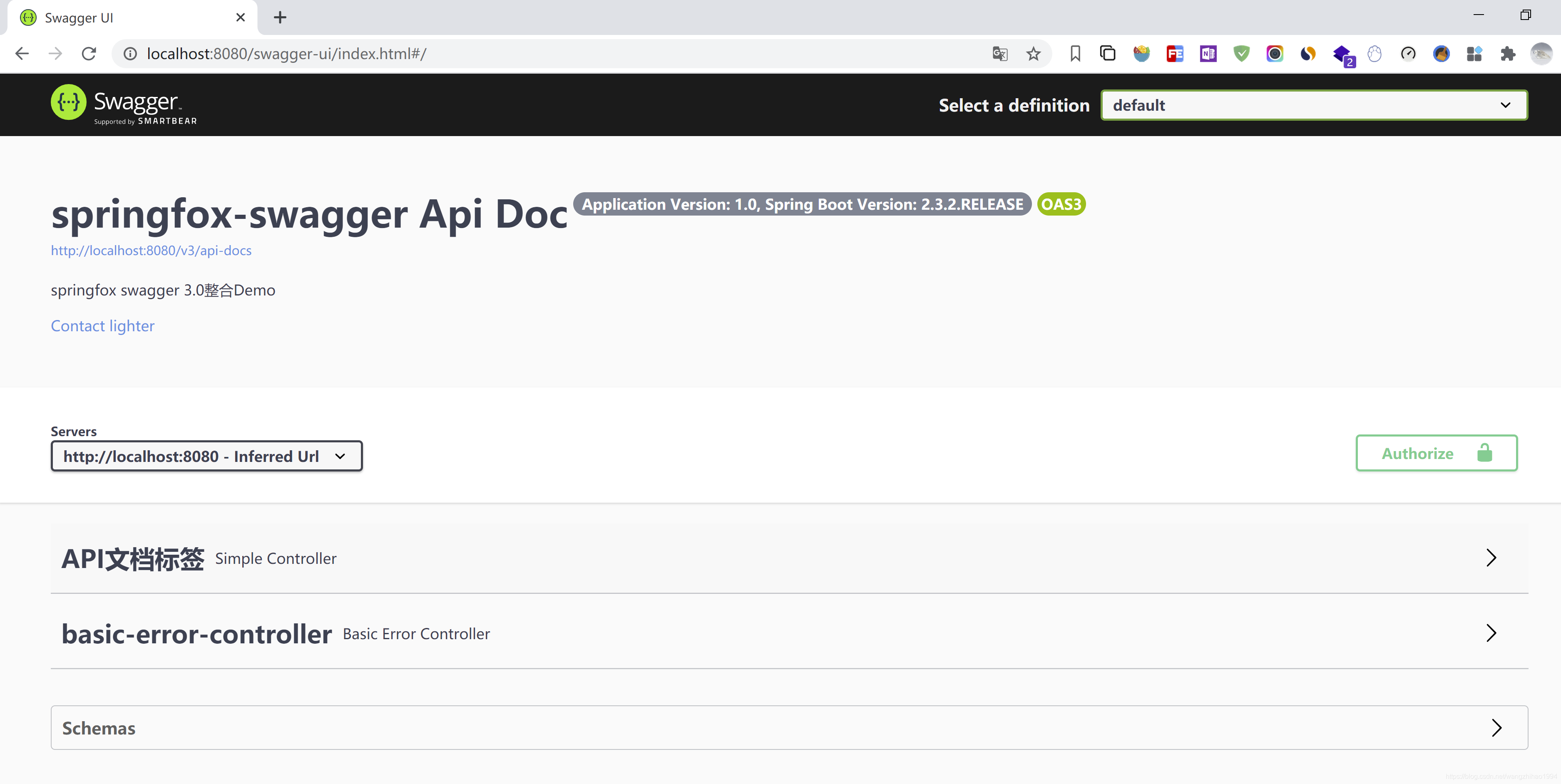Click the bookmark flag toolbar icon
Screen dimensions: 1561x784
(x=1075, y=53)
